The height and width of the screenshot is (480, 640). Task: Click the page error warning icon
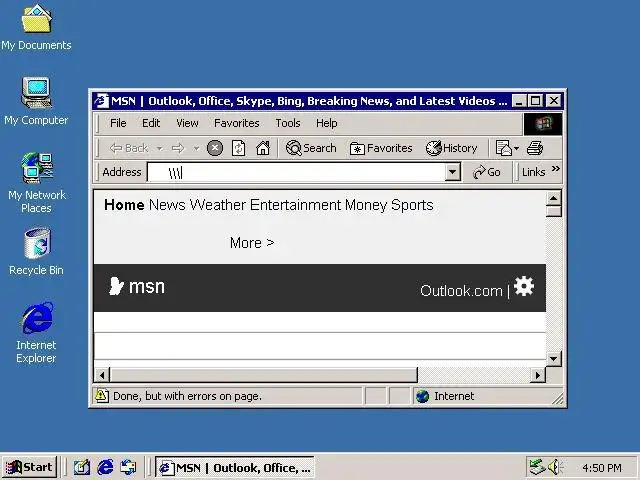tap(102, 396)
